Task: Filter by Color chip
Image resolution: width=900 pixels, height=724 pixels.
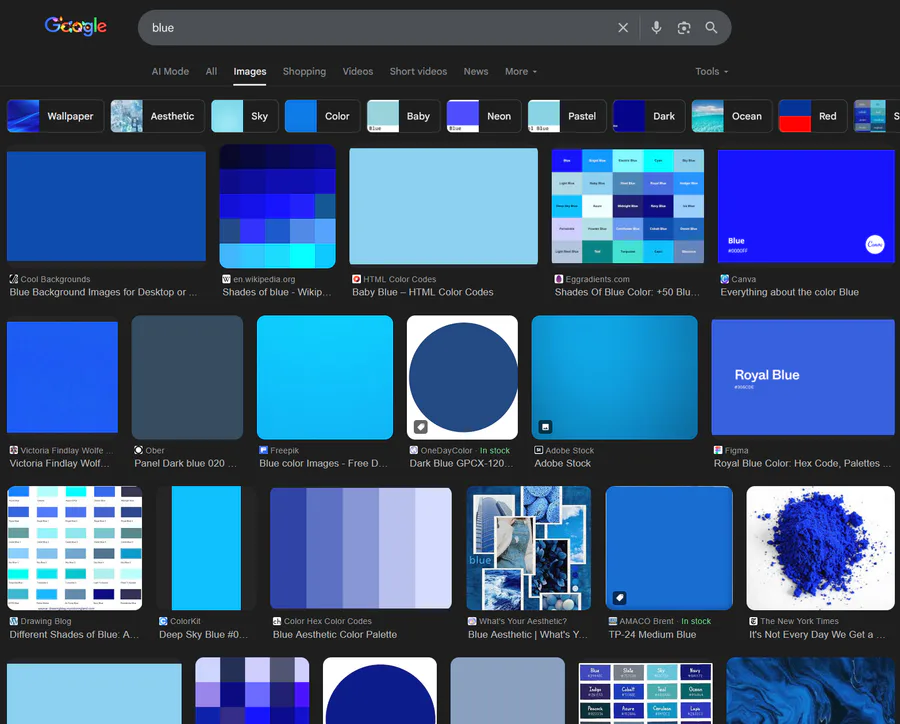Action: pos(323,116)
